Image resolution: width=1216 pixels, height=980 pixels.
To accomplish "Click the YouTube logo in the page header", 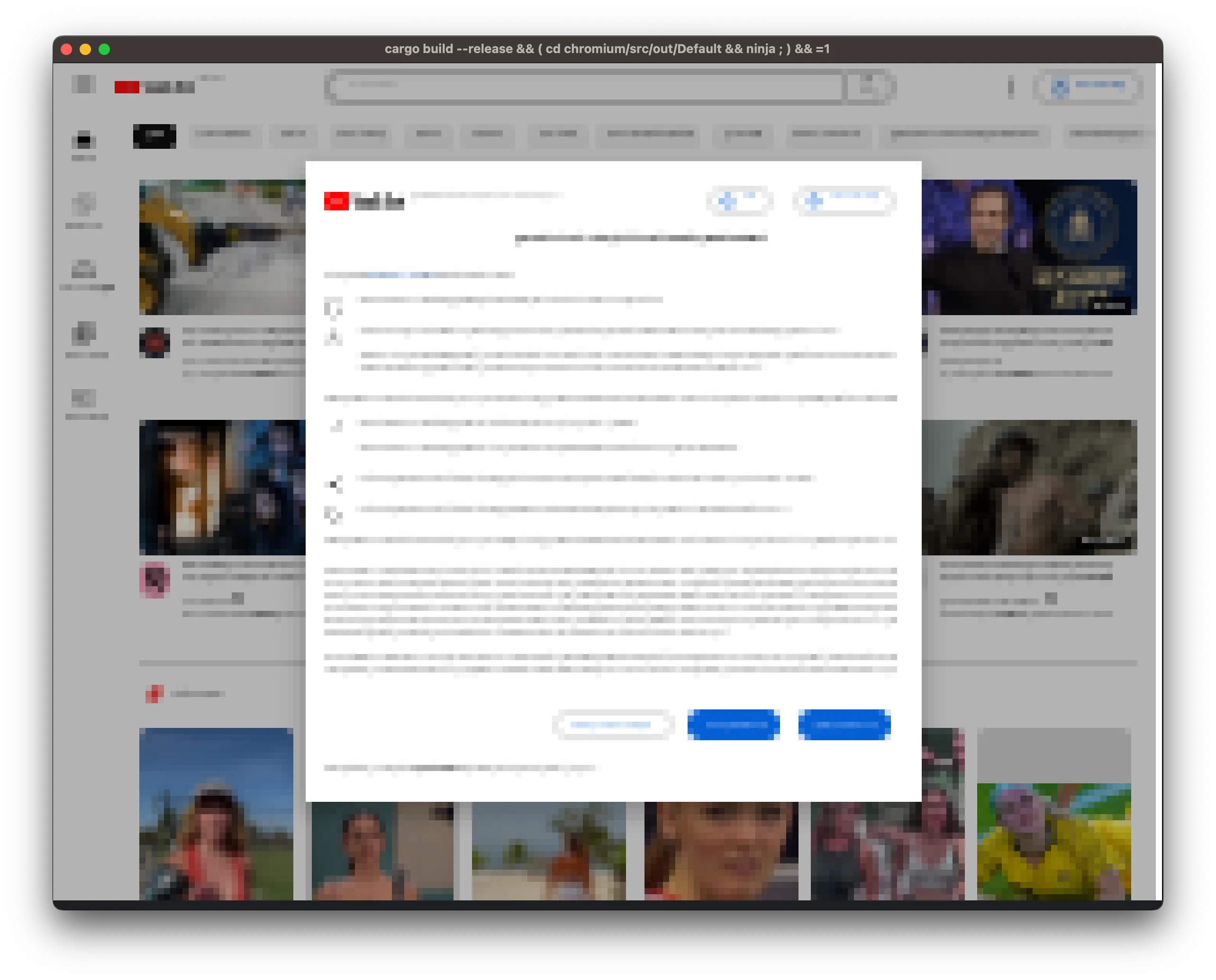I will click(154, 87).
